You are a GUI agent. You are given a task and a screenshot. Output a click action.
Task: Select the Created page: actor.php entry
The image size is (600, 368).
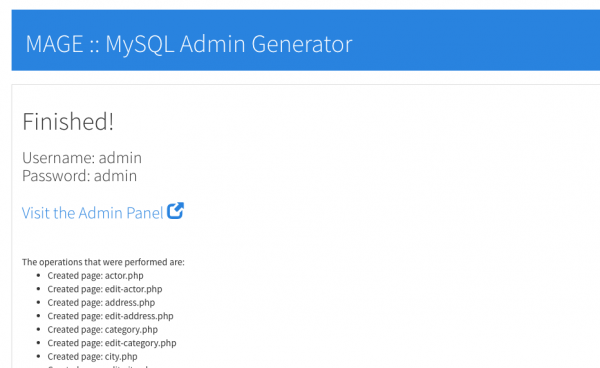point(95,276)
